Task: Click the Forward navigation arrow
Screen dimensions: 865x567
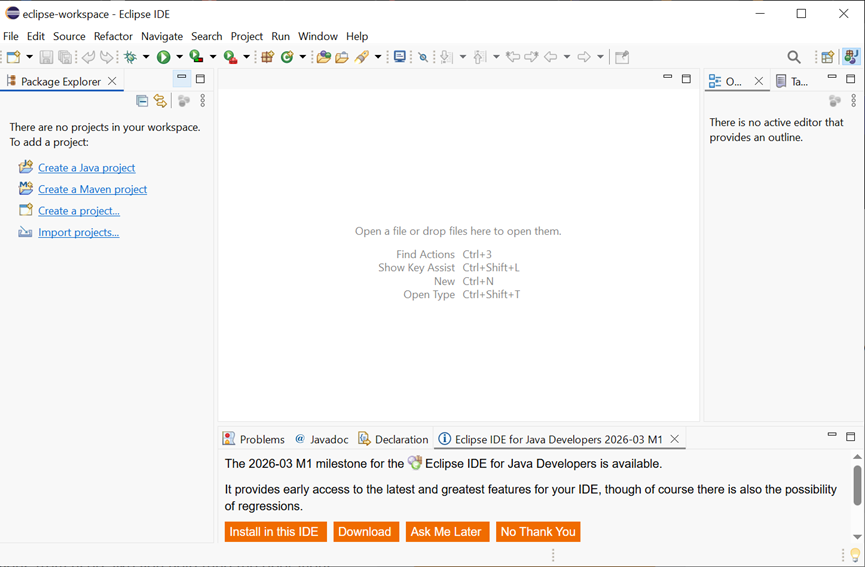Action: point(584,56)
